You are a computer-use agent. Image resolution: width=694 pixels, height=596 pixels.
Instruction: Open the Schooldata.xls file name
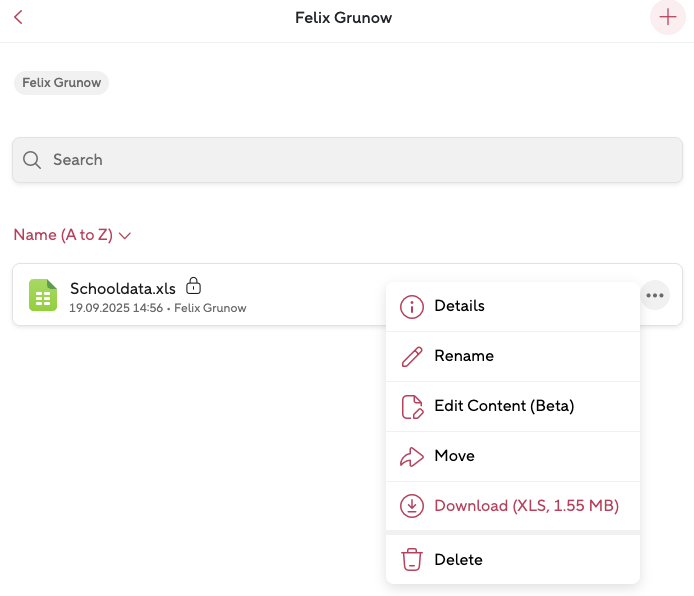pyautogui.click(x=122, y=288)
